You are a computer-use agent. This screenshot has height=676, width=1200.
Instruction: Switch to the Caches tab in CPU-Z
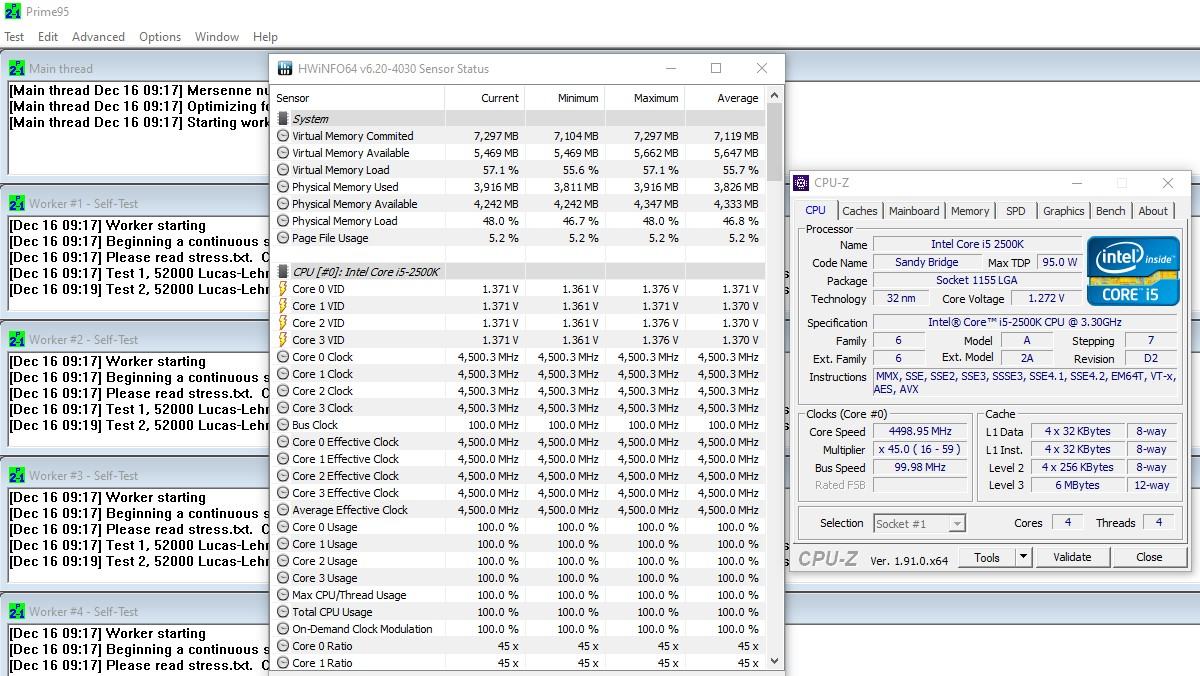(x=859, y=211)
